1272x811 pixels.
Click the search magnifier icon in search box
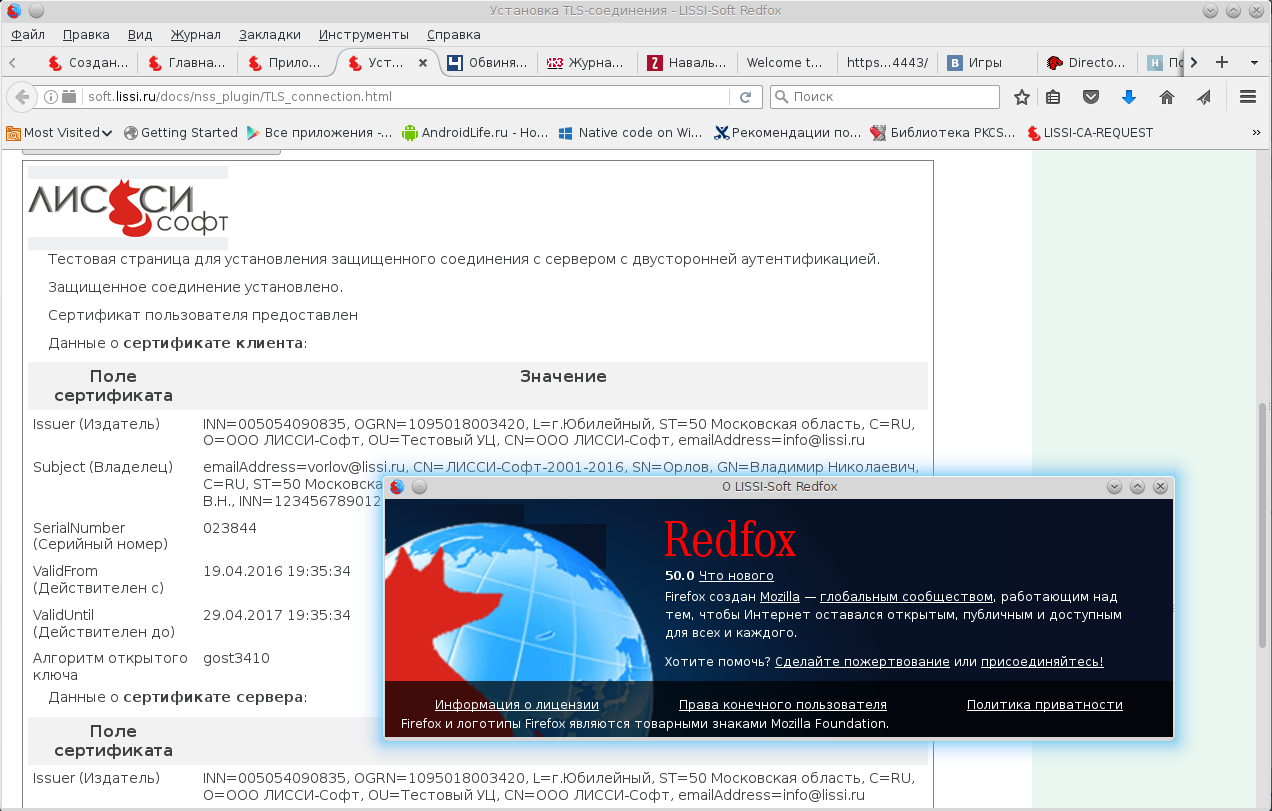click(782, 97)
